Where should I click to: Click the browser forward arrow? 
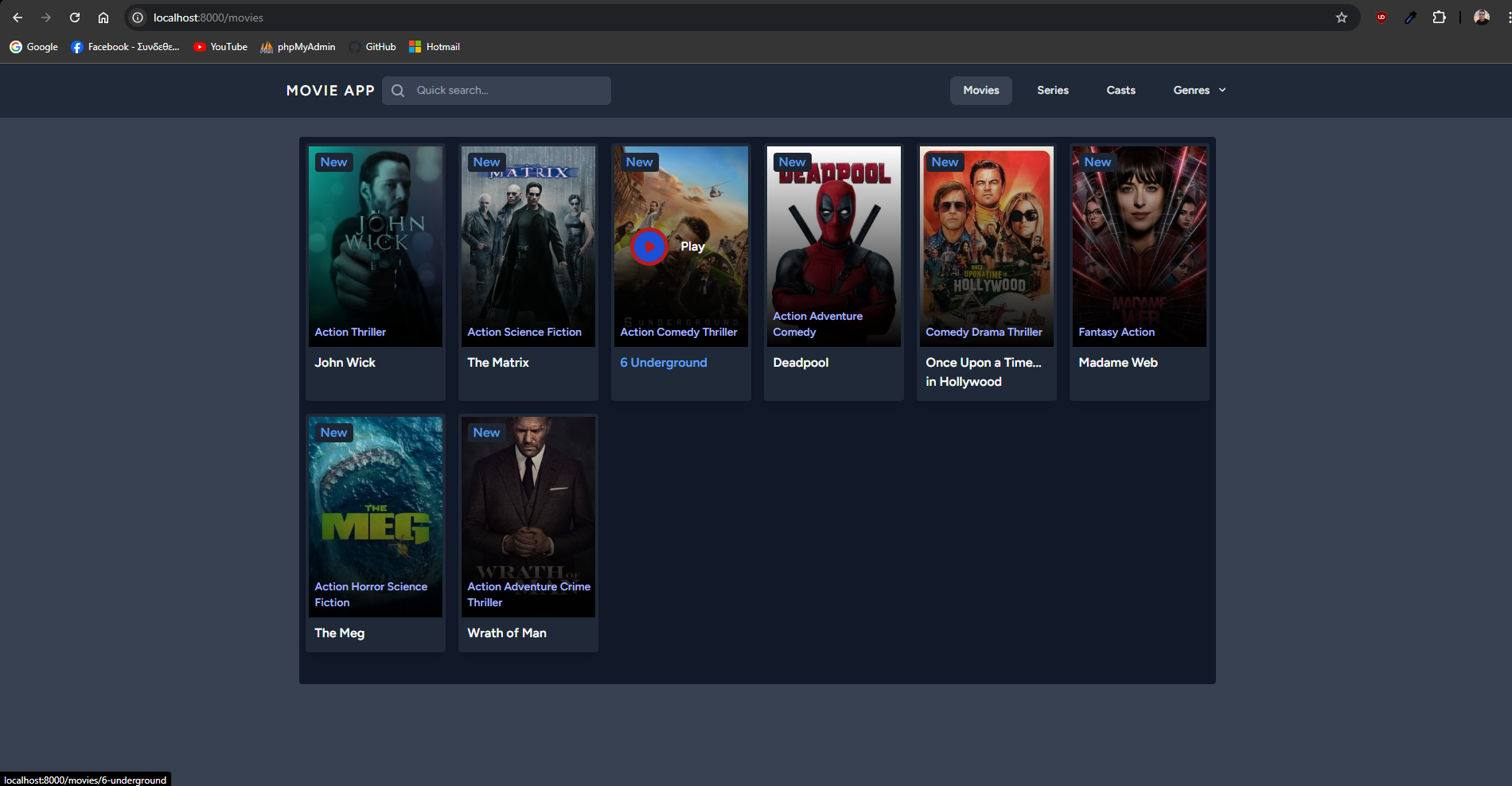pyautogui.click(x=46, y=18)
